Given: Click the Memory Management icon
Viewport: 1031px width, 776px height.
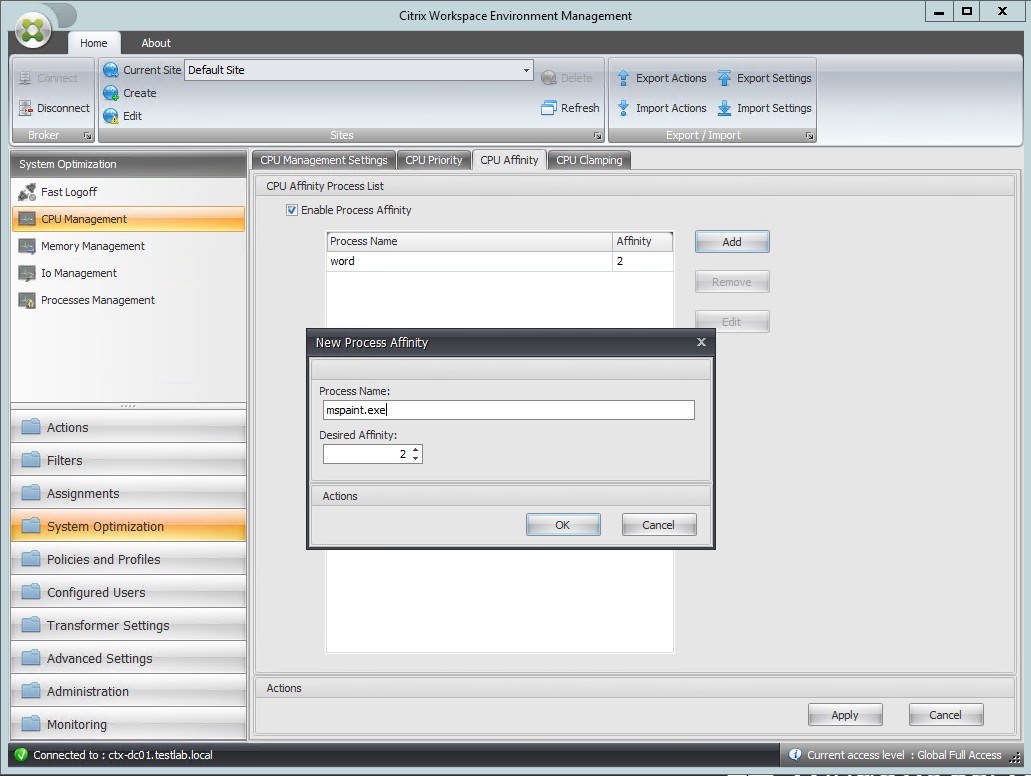Looking at the screenshot, I should tap(27, 246).
